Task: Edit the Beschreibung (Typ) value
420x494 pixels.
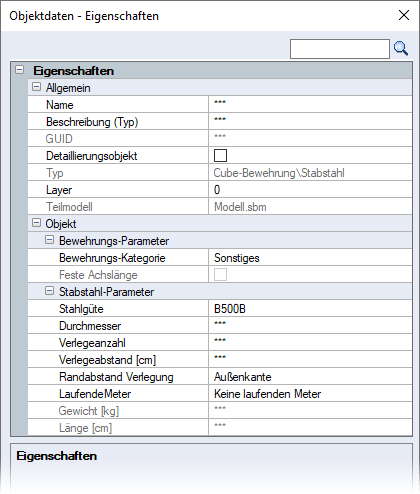Action: (x=310, y=121)
